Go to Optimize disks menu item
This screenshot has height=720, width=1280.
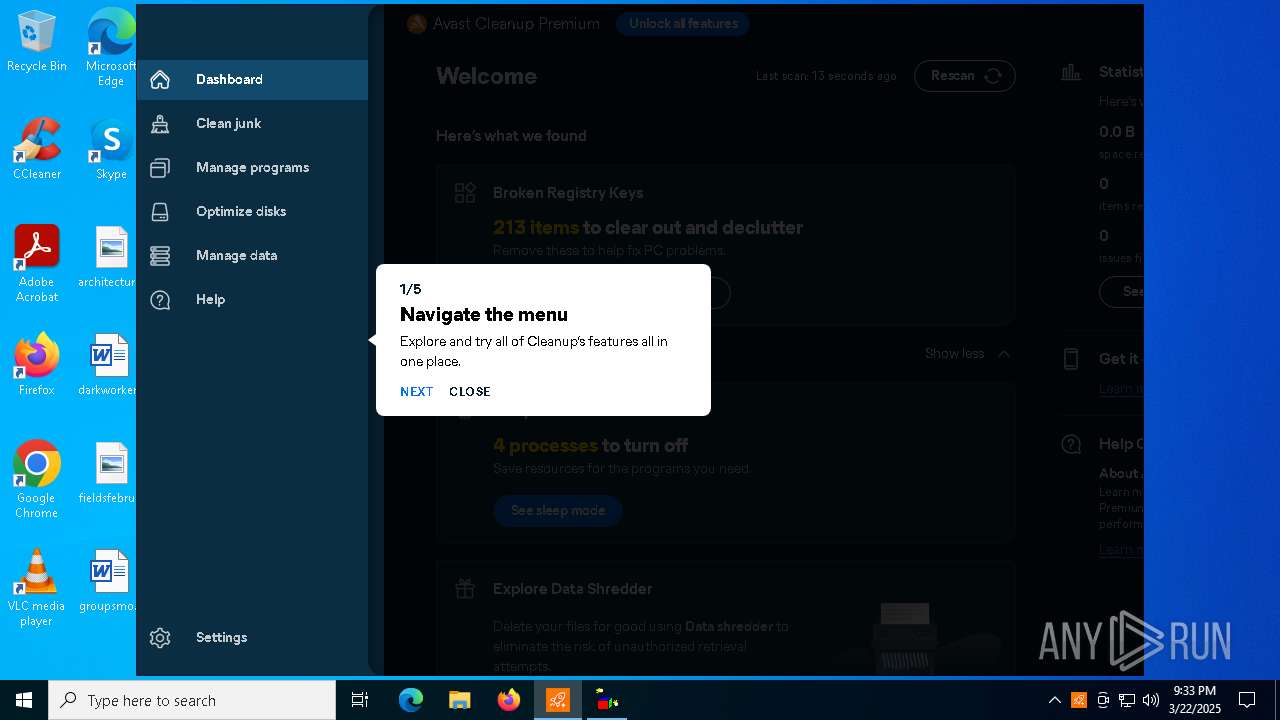coord(252,212)
